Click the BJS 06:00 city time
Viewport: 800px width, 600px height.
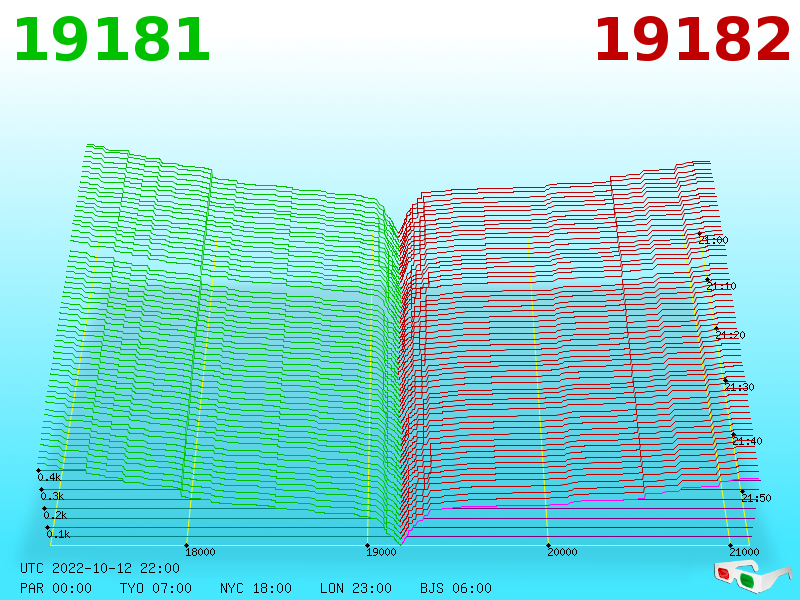pos(456,588)
